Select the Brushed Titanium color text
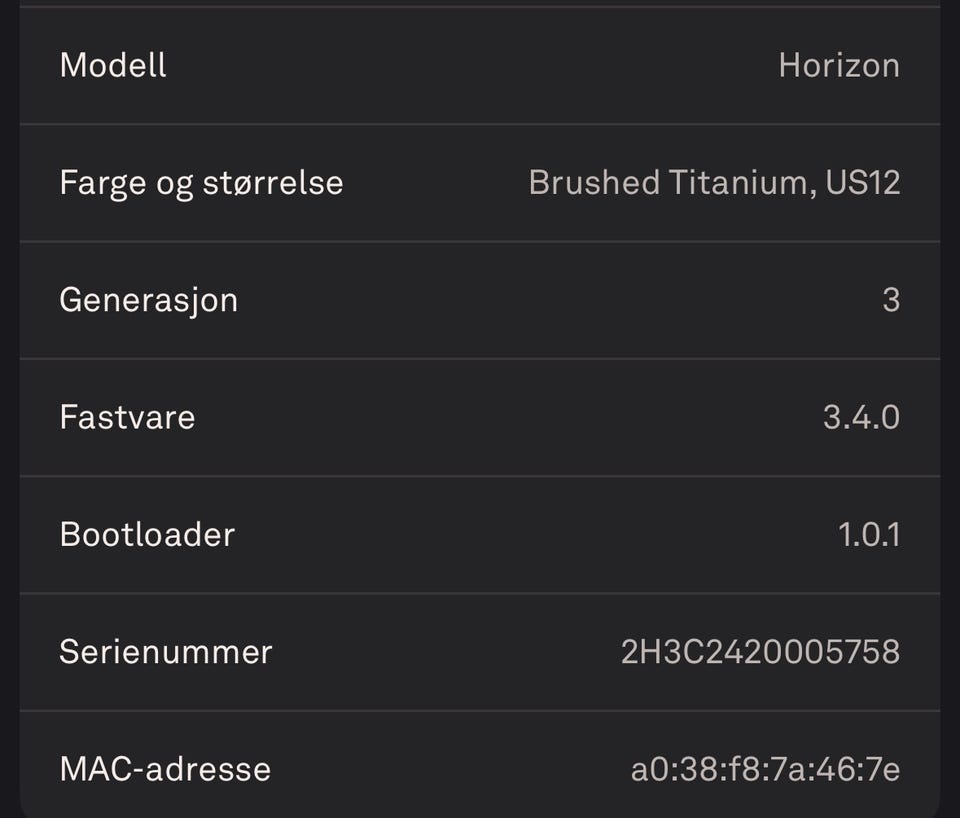The height and width of the screenshot is (818, 960). (667, 183)
